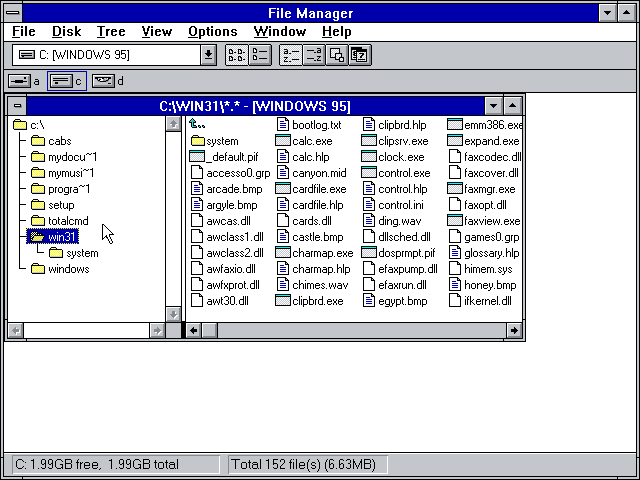Click tree pane scroll down arrow
The width and height of the screenshot is (640, 480).
tap(173, 314)
